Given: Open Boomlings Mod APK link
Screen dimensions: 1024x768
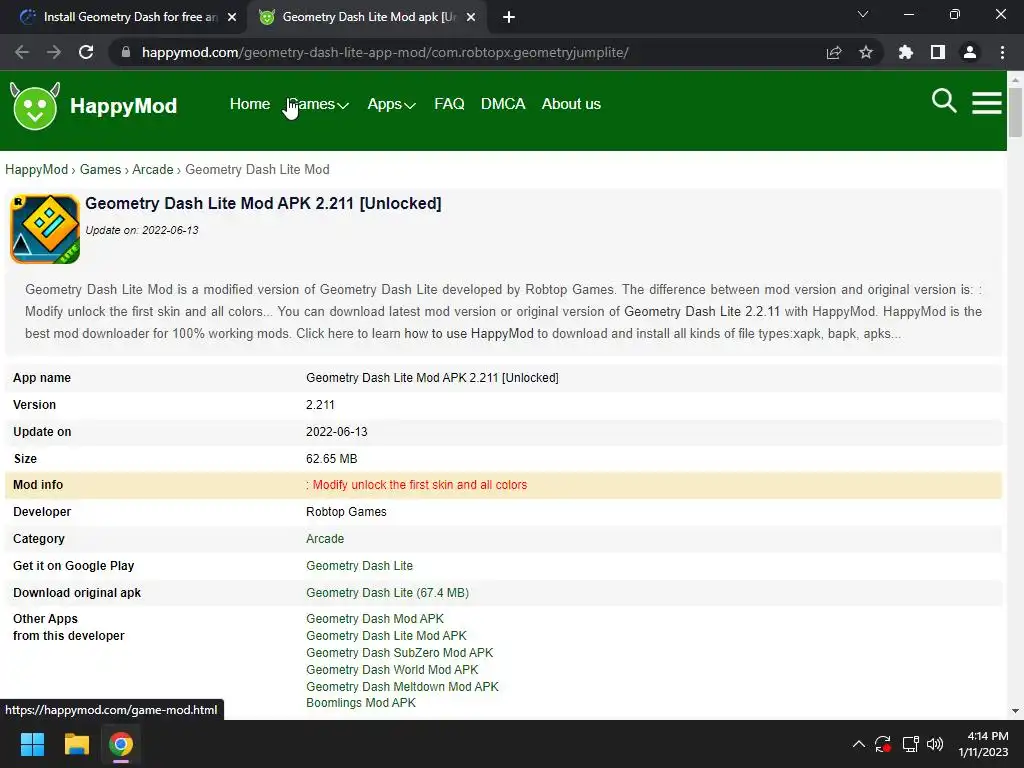Looking at the screenshot, I should tap(360, 703).
